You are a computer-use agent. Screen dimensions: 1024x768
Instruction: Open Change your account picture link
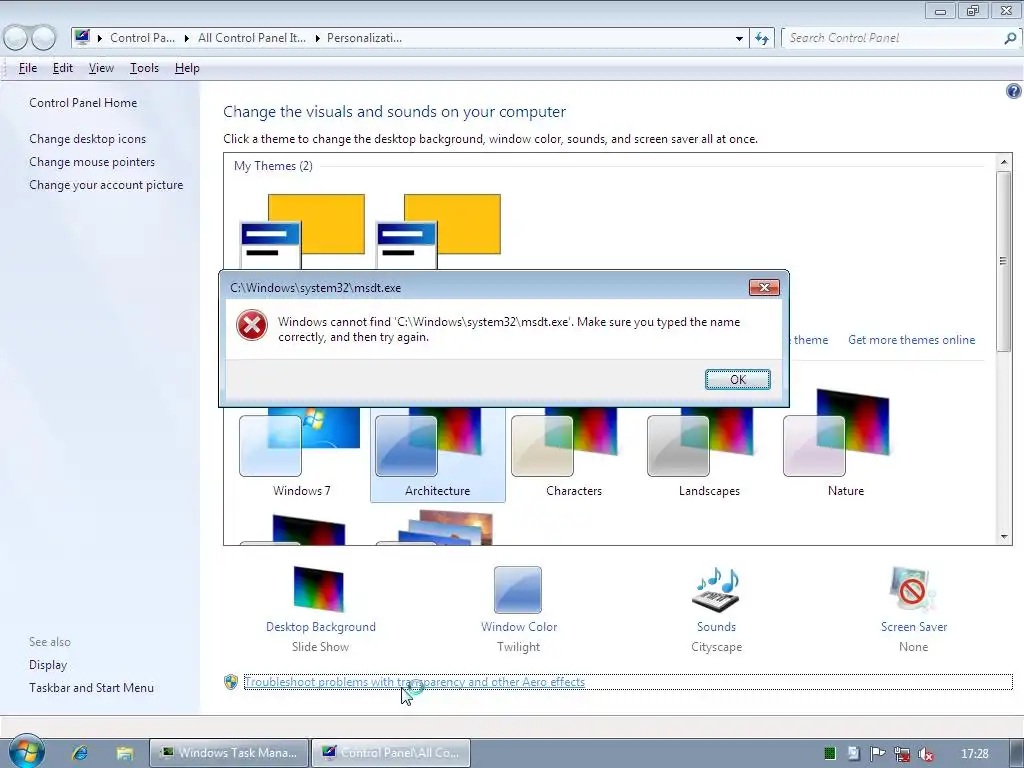click(106, 185)
